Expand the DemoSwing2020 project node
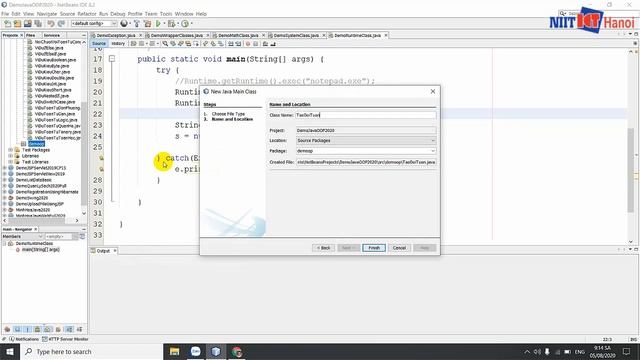The height and width of the screenshot is (360, 640). [5, 198]
